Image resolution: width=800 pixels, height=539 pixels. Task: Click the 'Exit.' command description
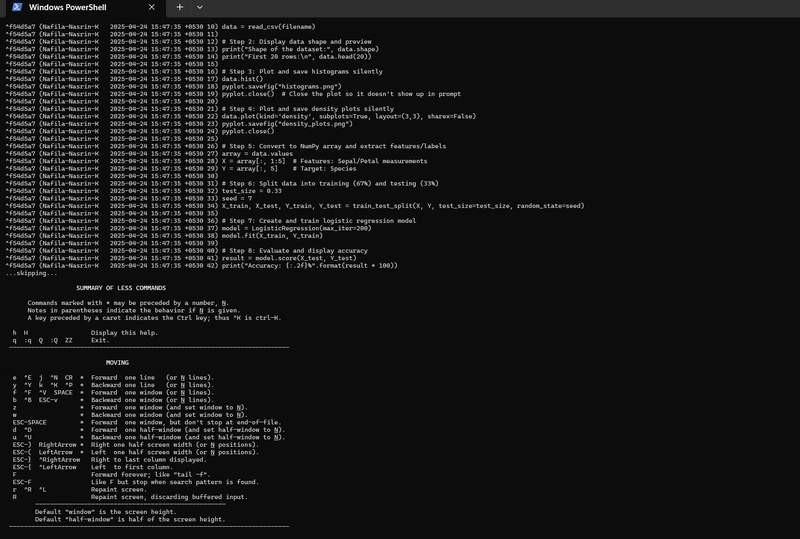point(100,340)
